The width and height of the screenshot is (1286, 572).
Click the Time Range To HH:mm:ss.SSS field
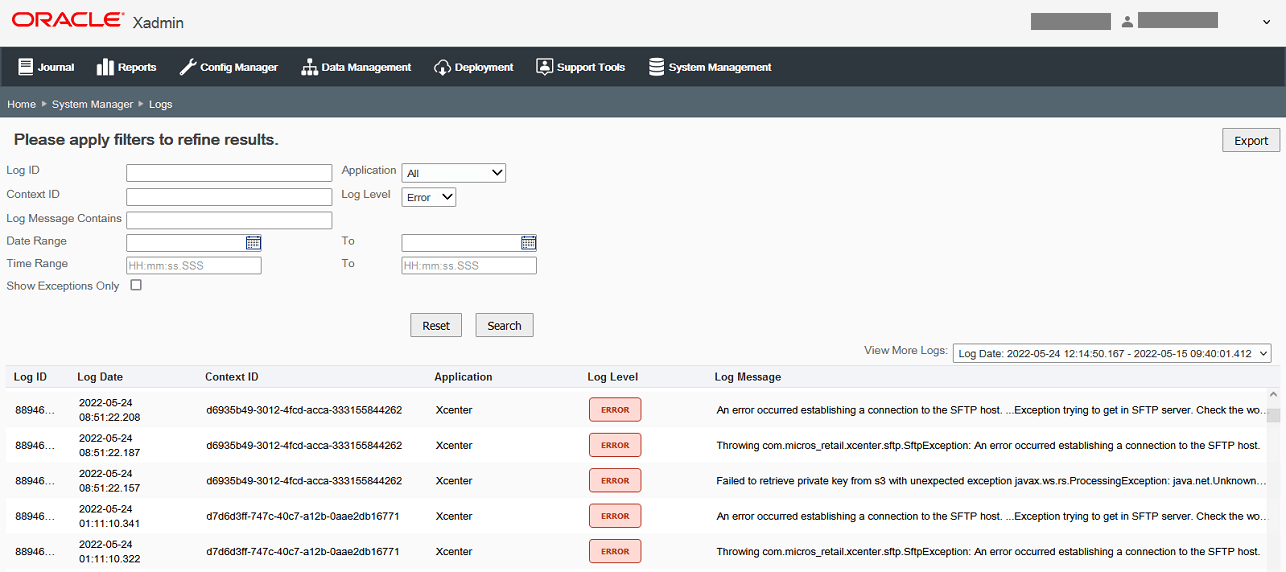pos(469,265)
